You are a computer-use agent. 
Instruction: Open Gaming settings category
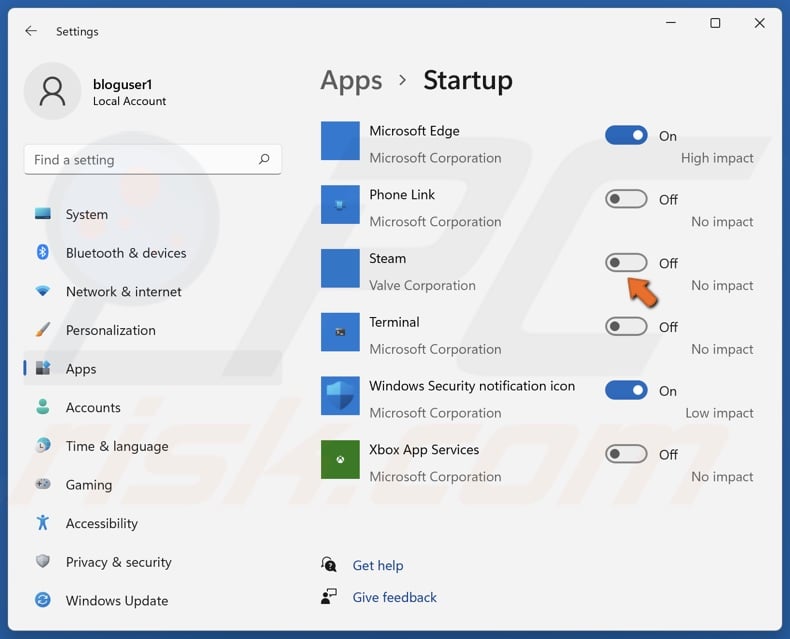[153, 484]
